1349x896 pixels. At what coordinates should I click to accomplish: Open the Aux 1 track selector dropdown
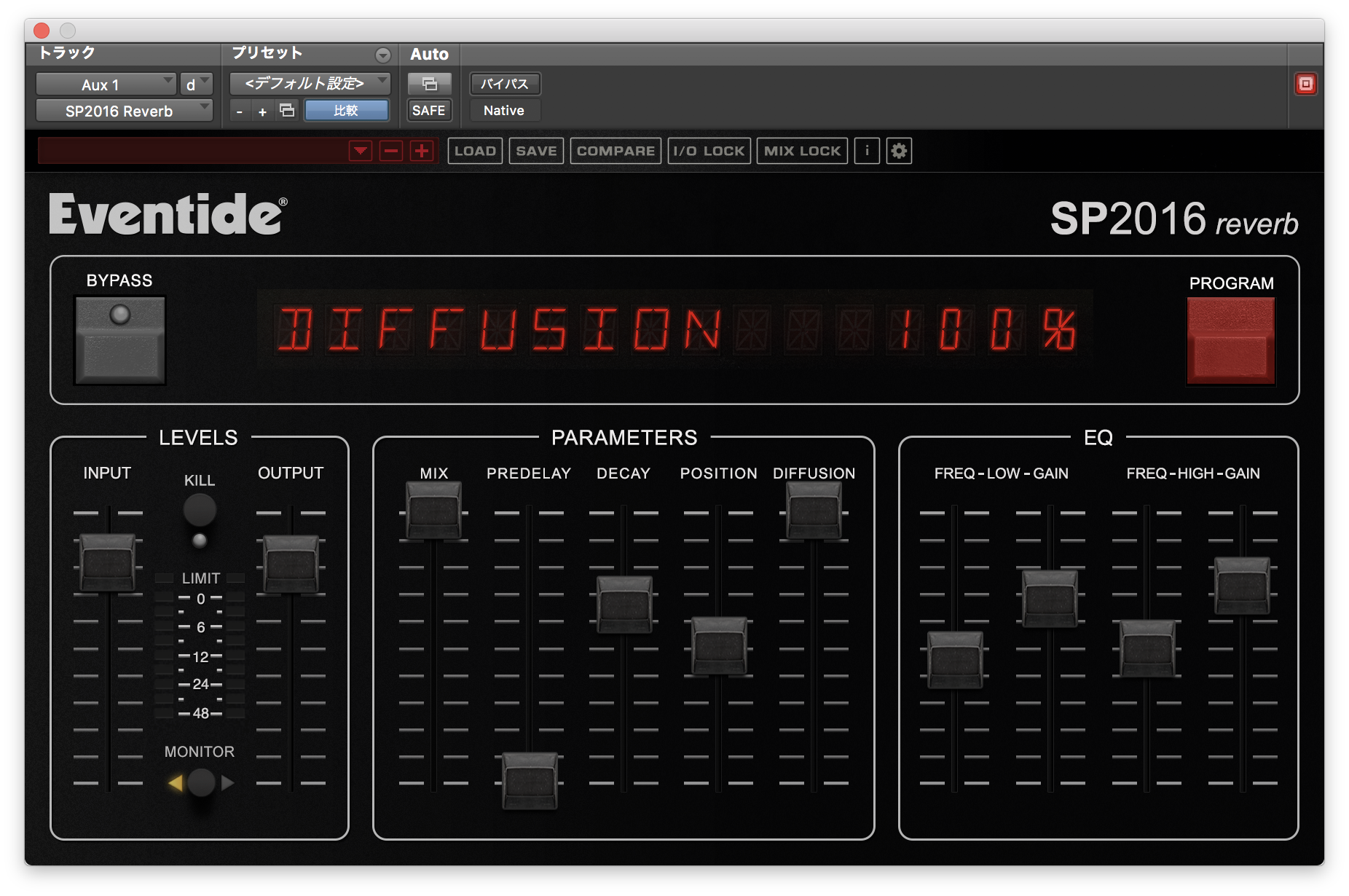[105, 84]
